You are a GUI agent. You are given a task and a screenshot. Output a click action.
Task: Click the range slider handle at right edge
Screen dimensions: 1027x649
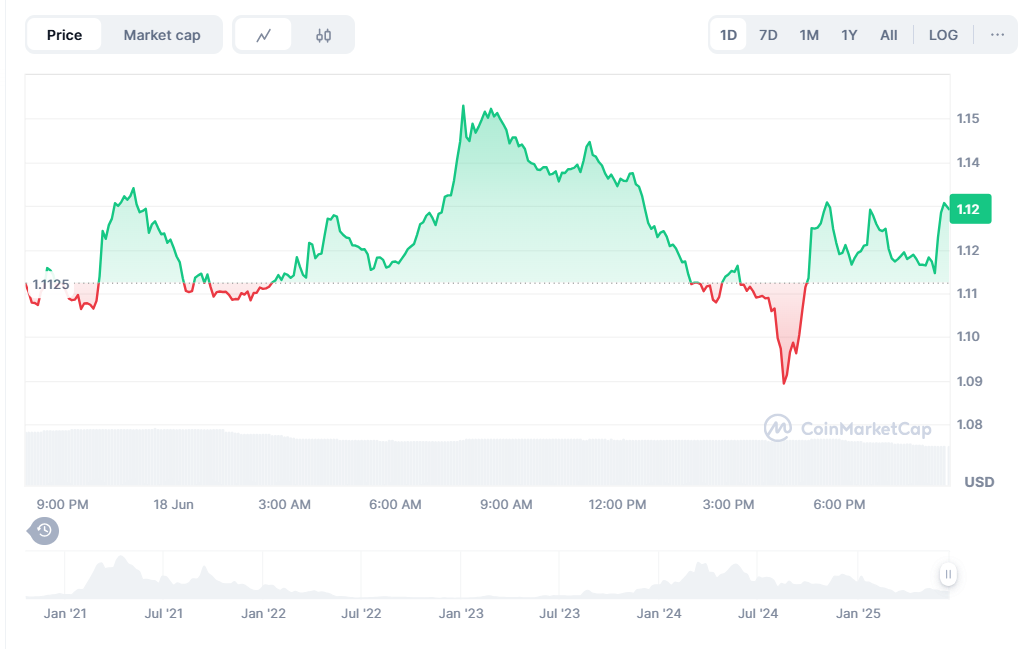[947, 574]
